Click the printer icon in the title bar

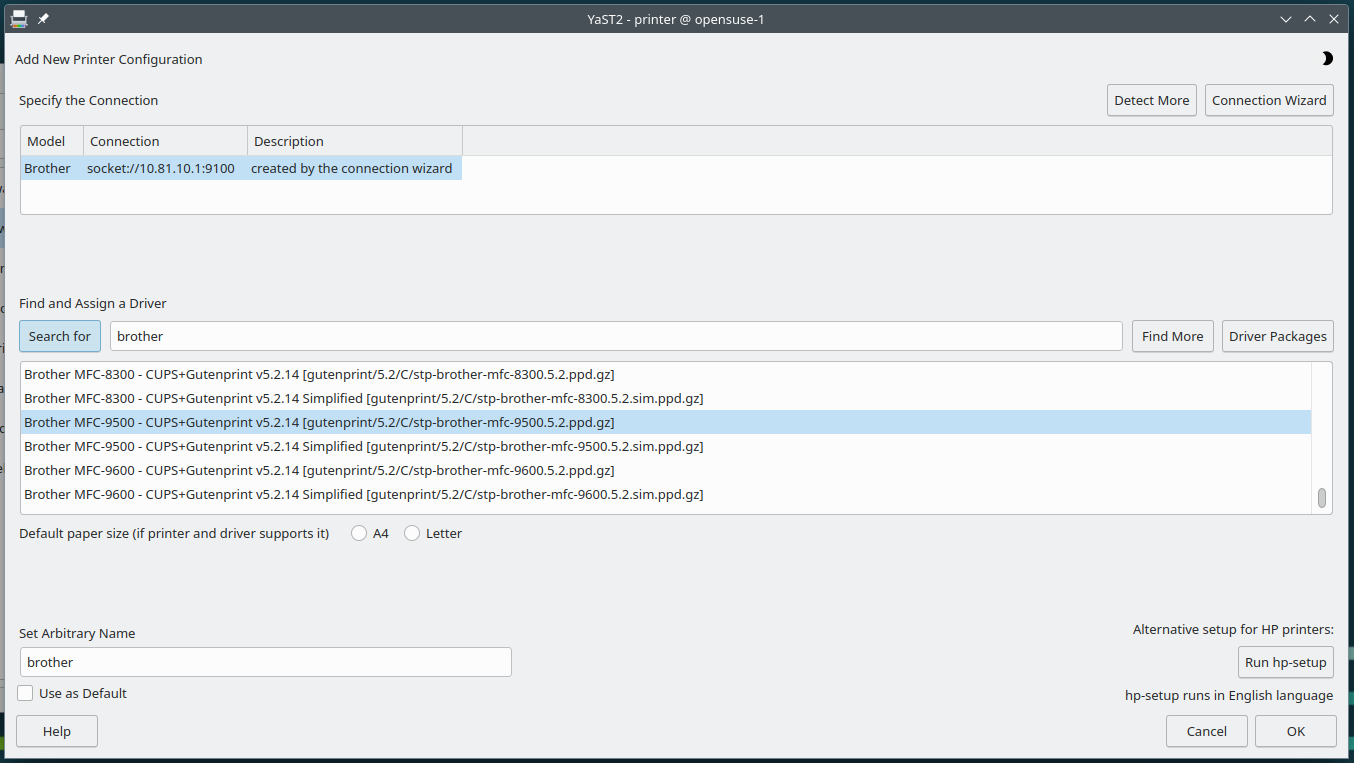[x=18, y=19]
